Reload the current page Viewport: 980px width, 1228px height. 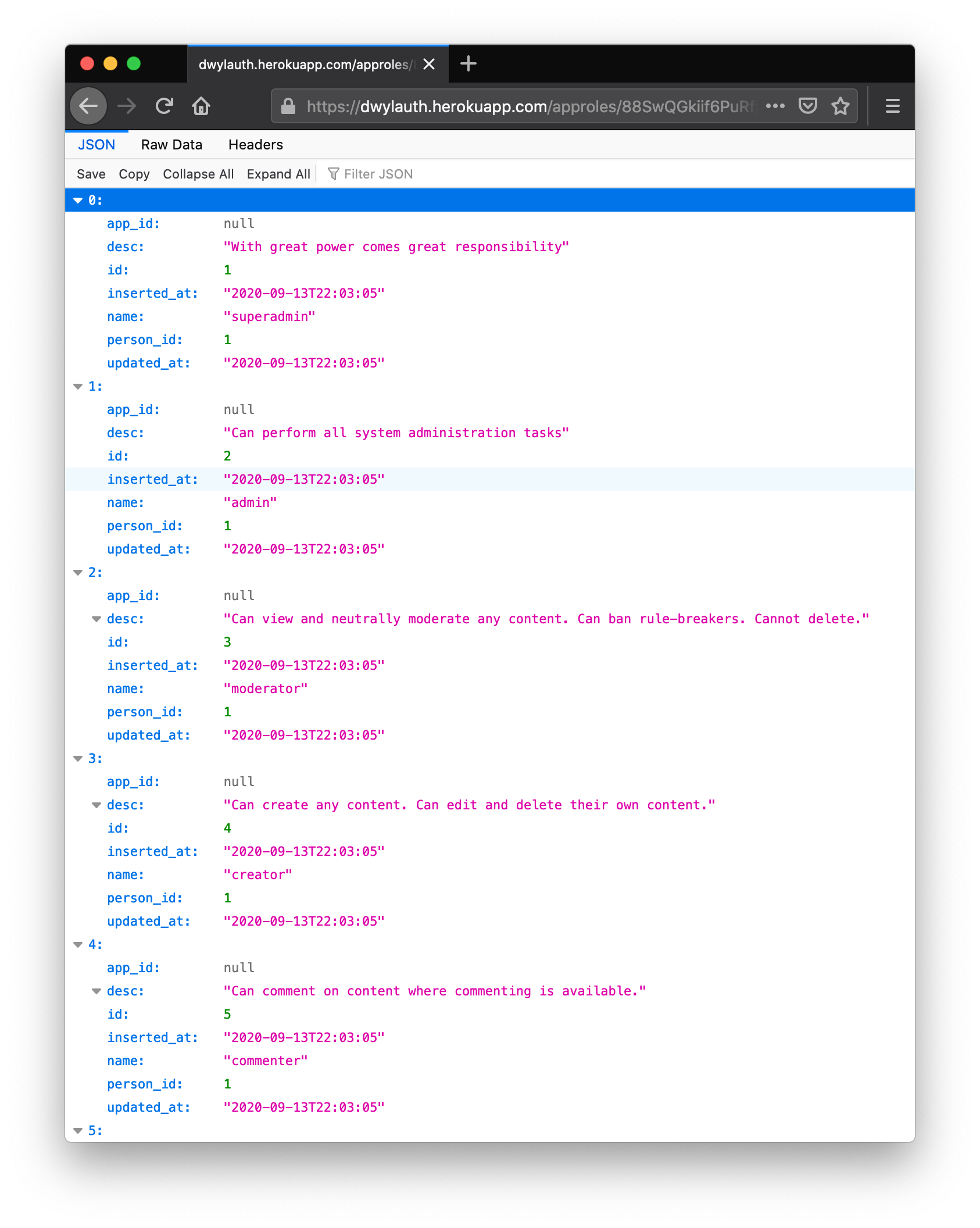click(164, 106)
